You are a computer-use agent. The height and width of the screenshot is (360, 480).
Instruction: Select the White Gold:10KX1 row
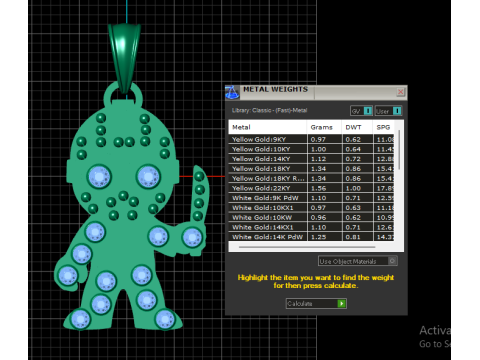(311, 208)
